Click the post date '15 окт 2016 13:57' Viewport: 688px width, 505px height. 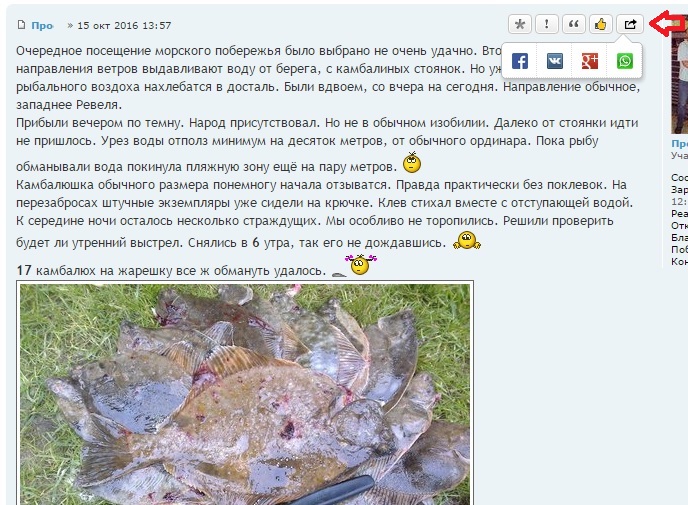pyautogui.click(x=124, y=25)
